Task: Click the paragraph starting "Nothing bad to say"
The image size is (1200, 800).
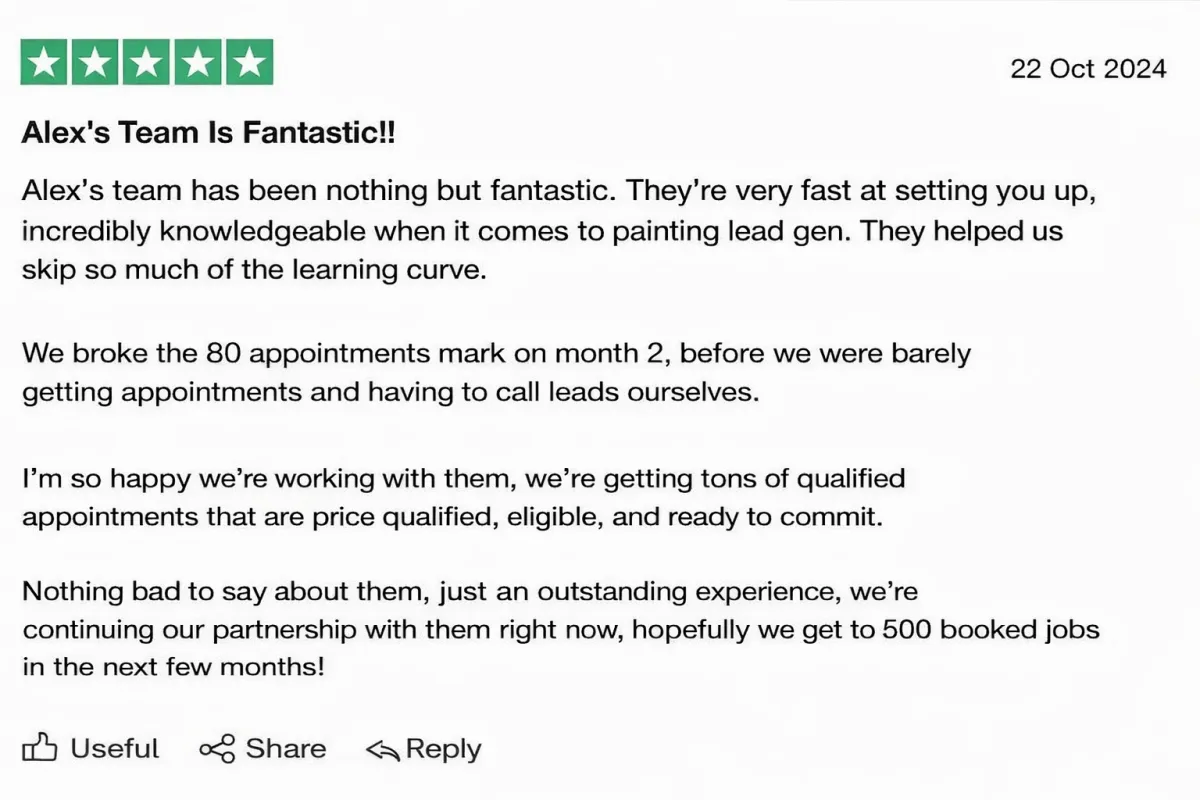Action: coord(561,631)
